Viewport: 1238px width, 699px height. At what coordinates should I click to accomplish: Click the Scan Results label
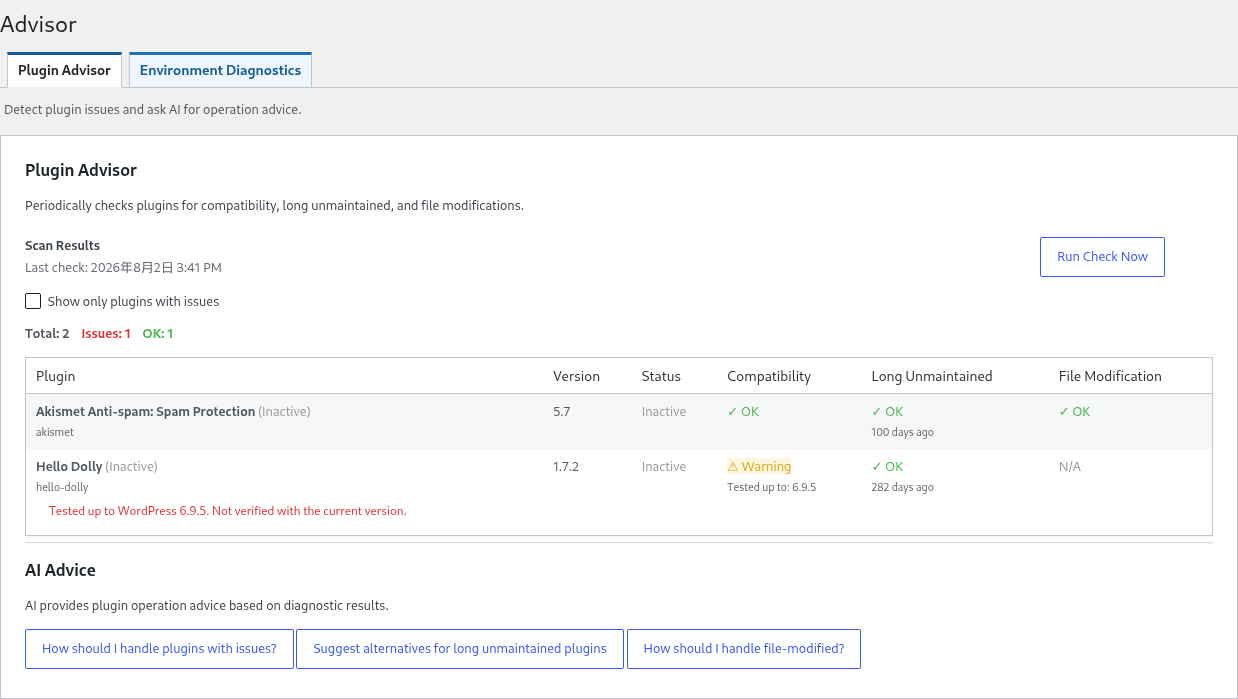62,246
